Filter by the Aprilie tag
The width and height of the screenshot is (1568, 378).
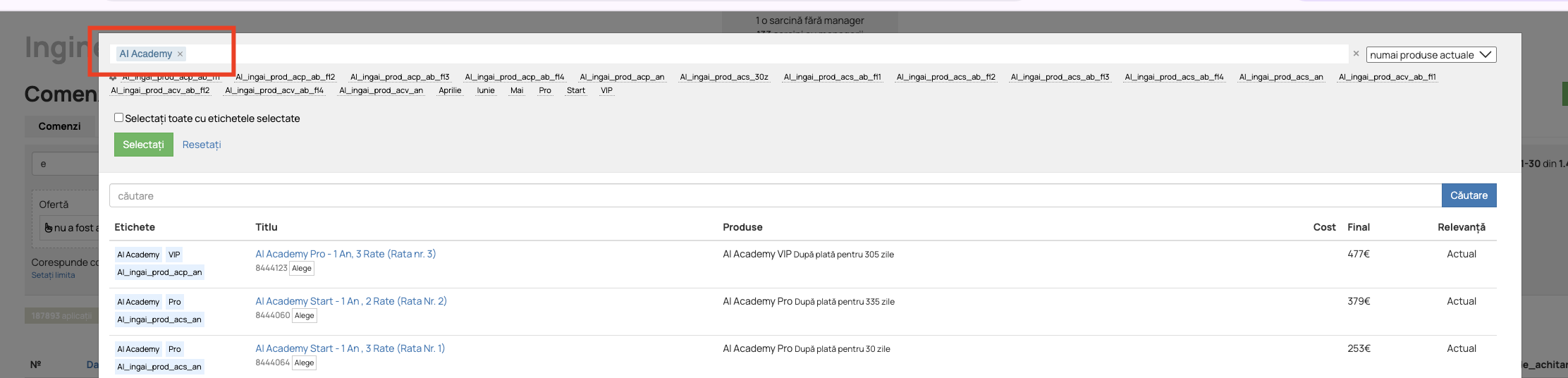(x=450, y=90)
